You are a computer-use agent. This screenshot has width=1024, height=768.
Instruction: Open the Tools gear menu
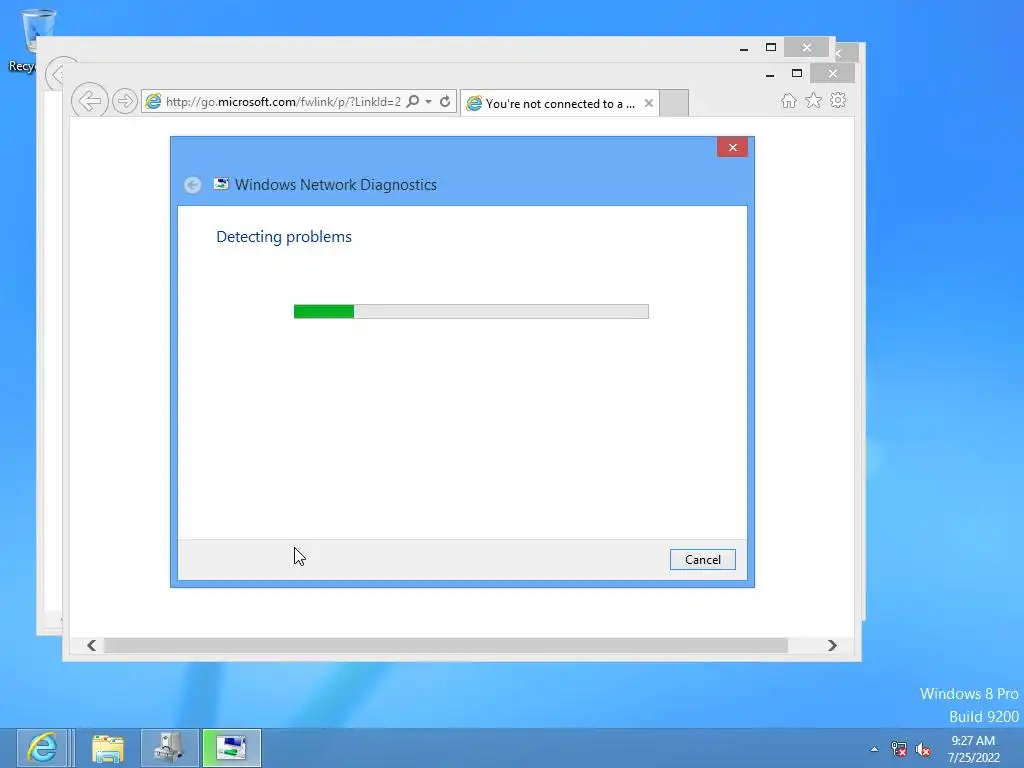point(838,101)
